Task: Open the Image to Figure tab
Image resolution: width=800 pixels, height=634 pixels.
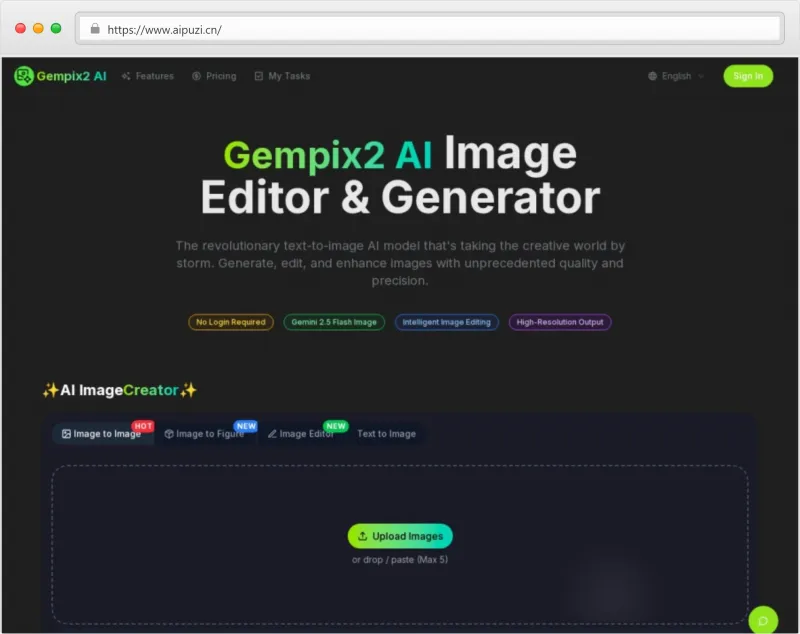Action: 206,434
